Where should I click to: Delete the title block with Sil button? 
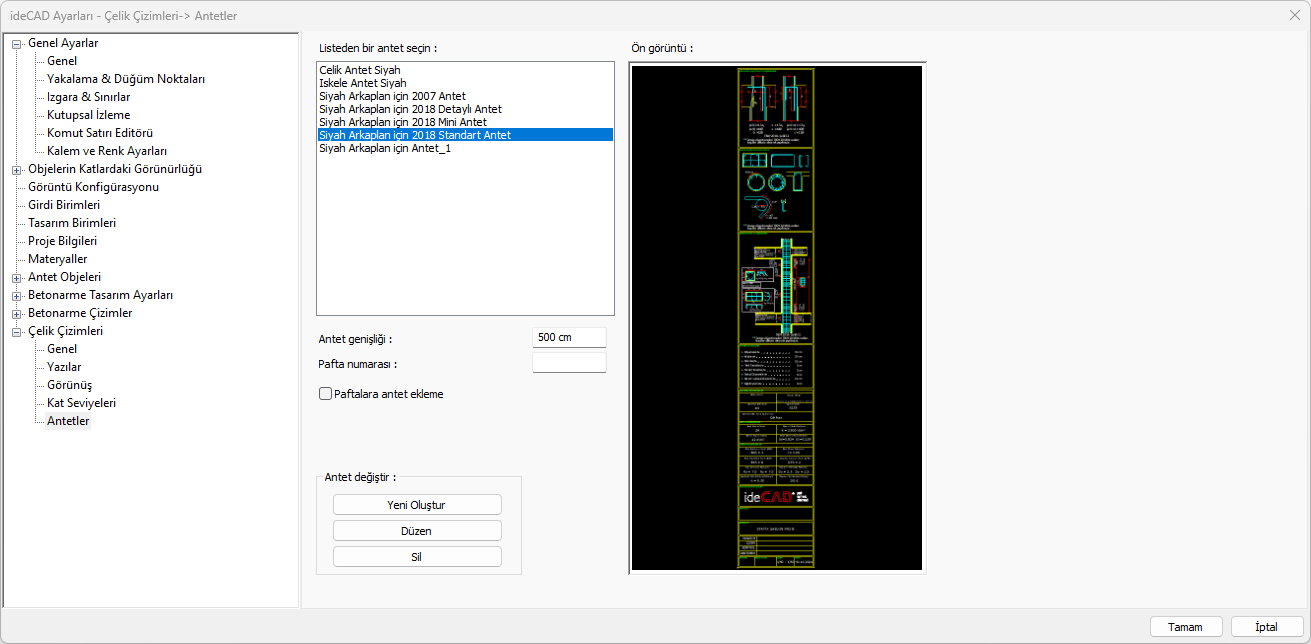pos(417,557)
